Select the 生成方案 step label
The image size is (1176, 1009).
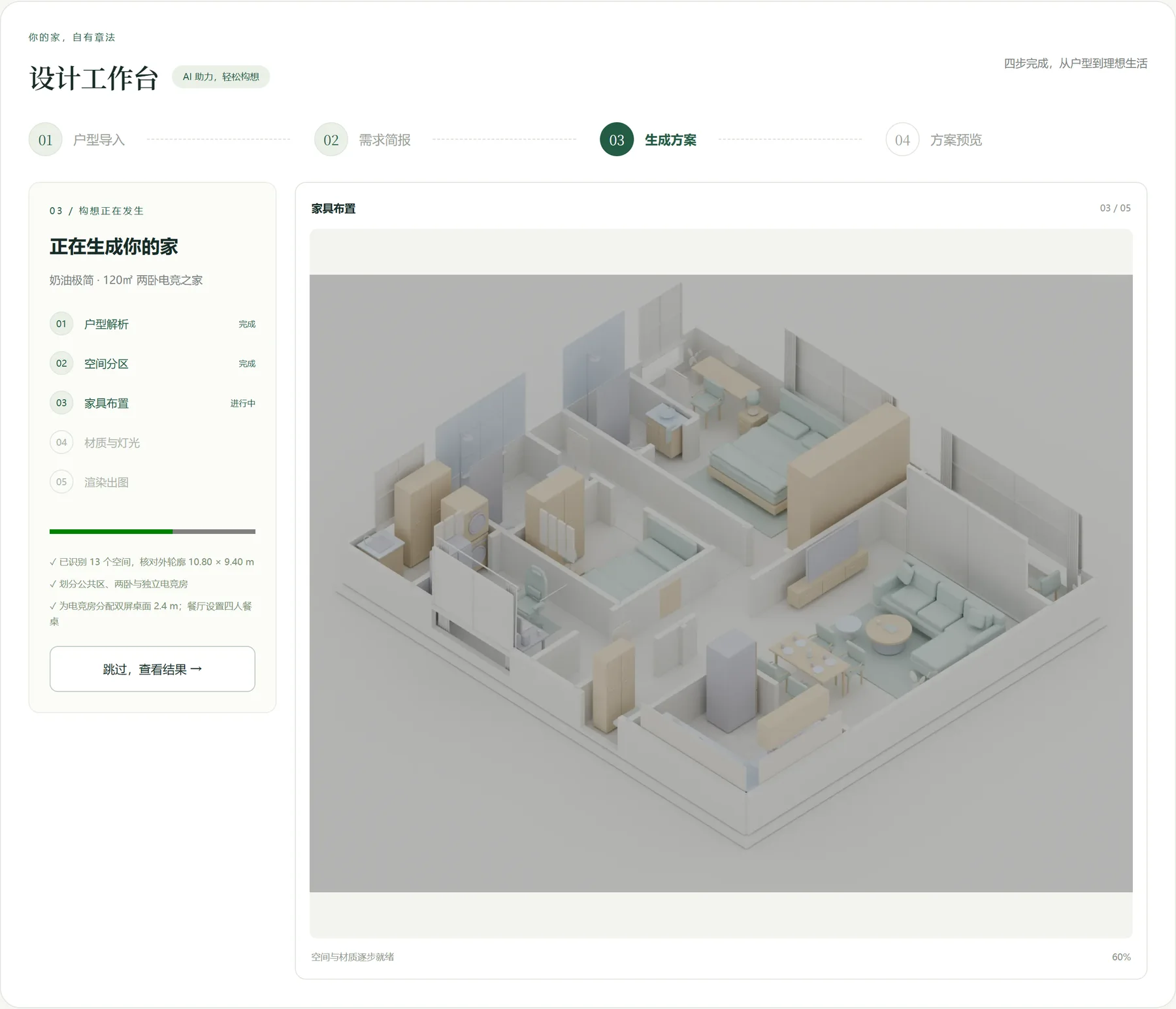pyautogui.click(x=670, y=140)
